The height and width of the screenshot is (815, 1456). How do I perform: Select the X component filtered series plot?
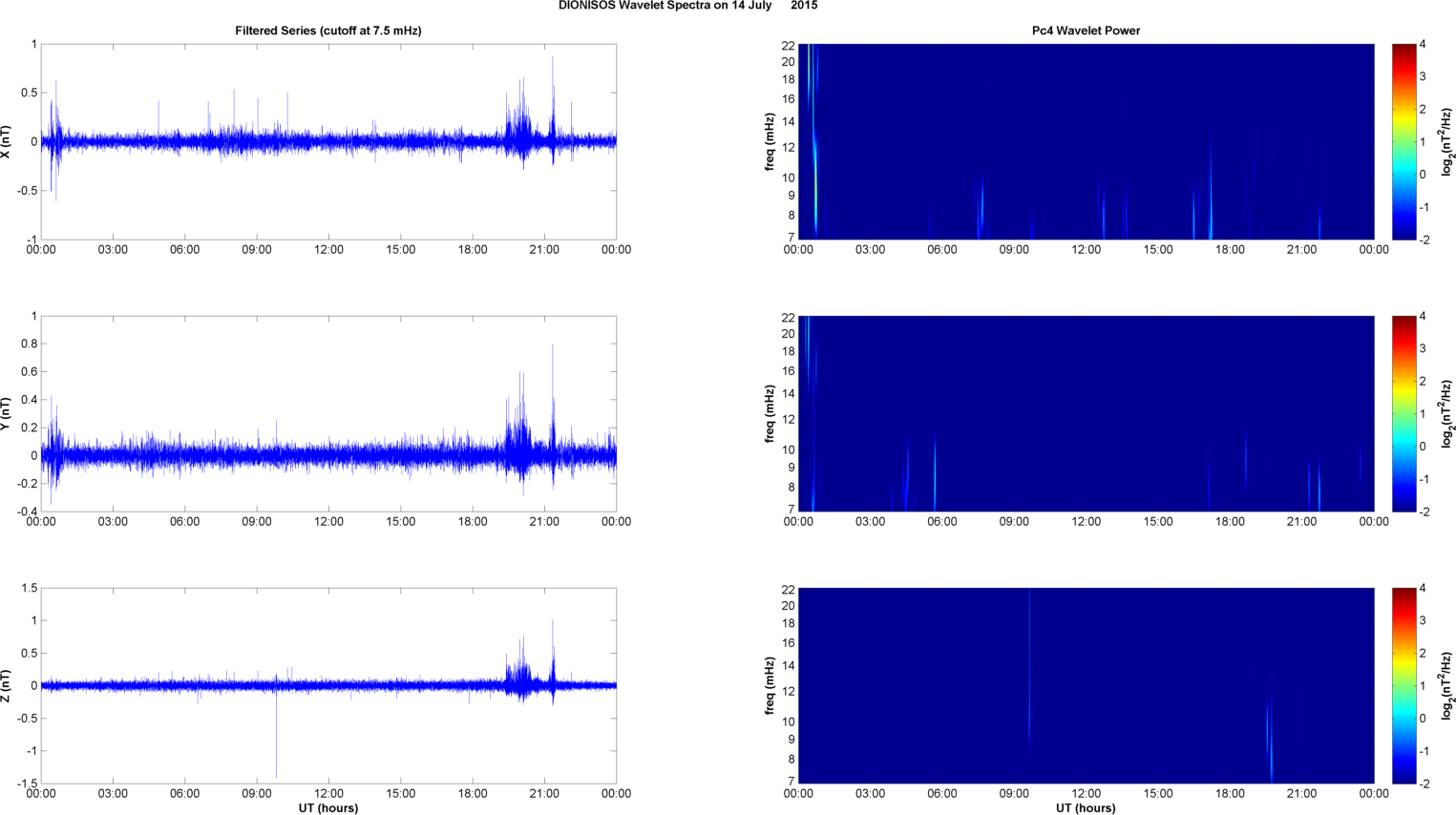tap(328, 141)
